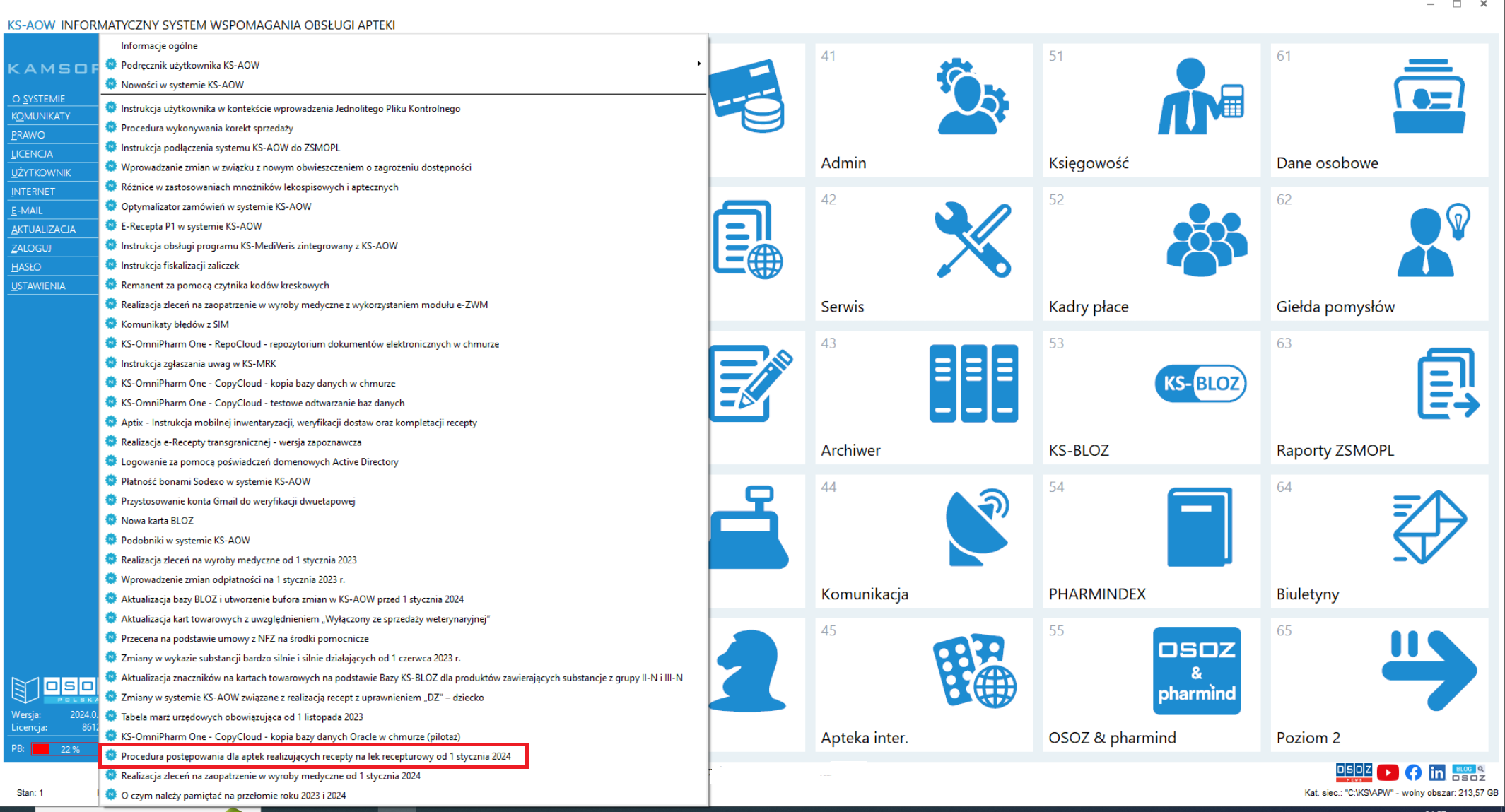Click the PB 22% progress bar
Image resolution: width=1505 pixels, height=812 pixels.
point(64,749)
